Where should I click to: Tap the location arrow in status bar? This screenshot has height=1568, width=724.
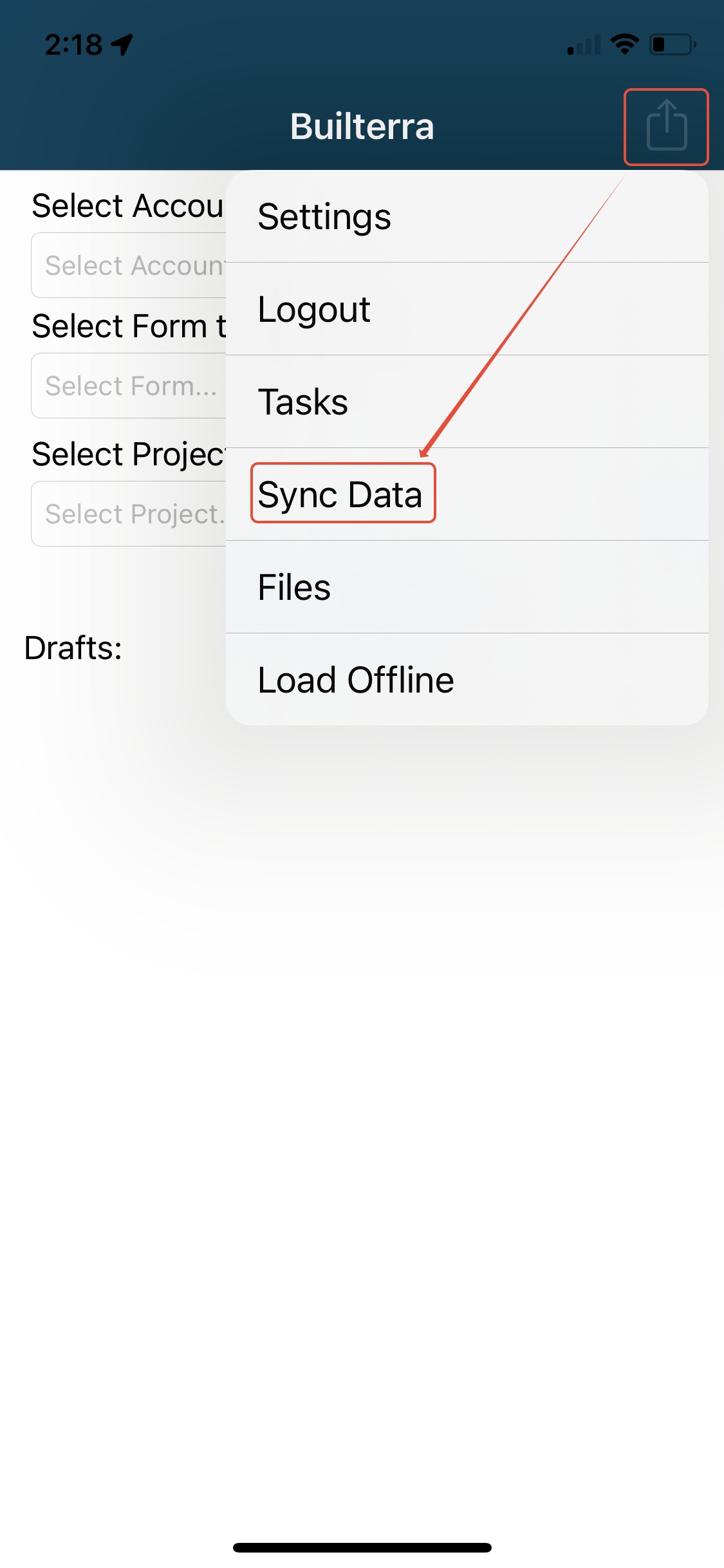(x=122, y=44)
